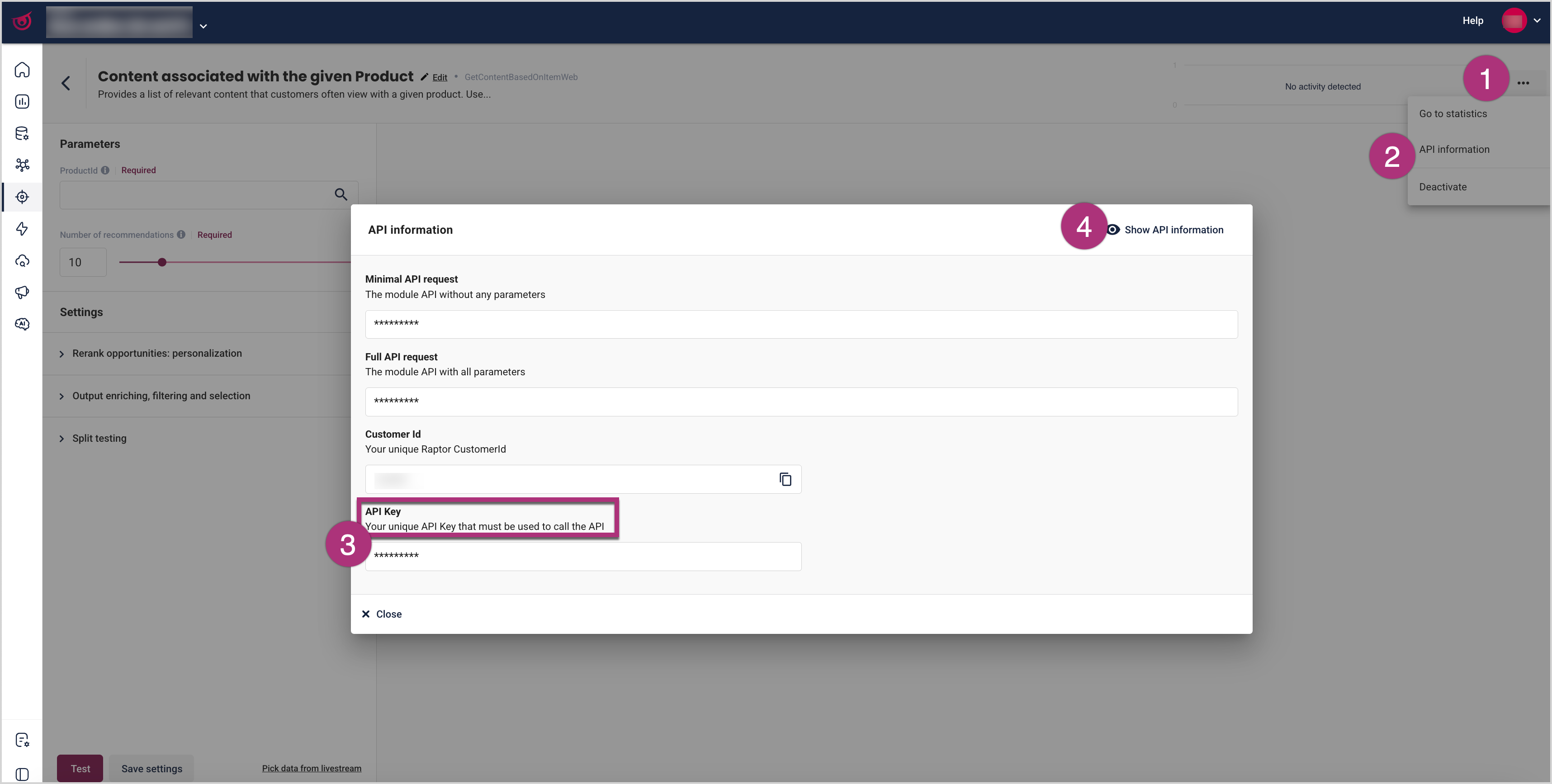Open the database settings sidebar icon
Image resolution: width=1552 pixels, height=784 pixels.
pyautogui.click(x=22, y=133)
